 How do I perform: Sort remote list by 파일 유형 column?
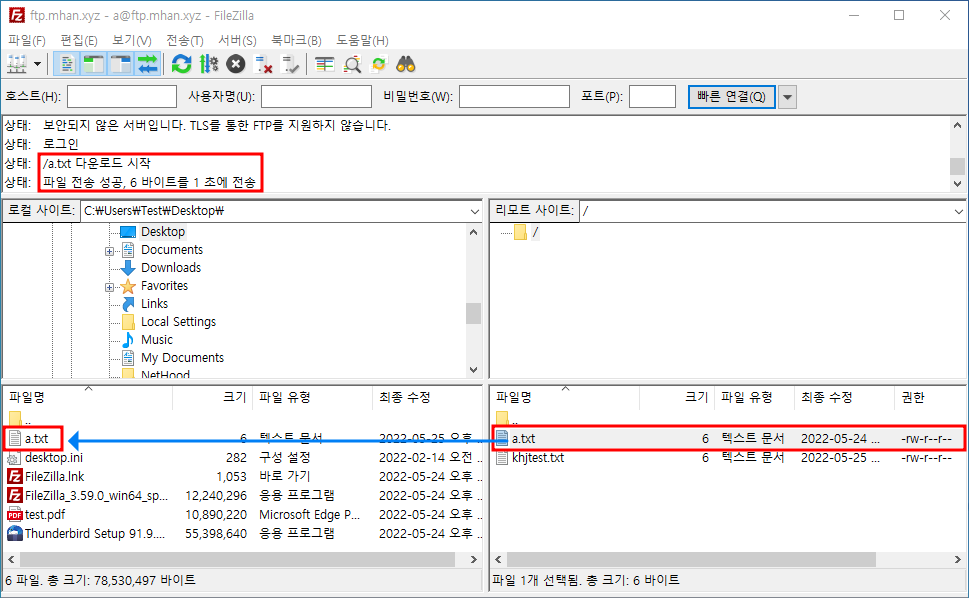[754, 397]
